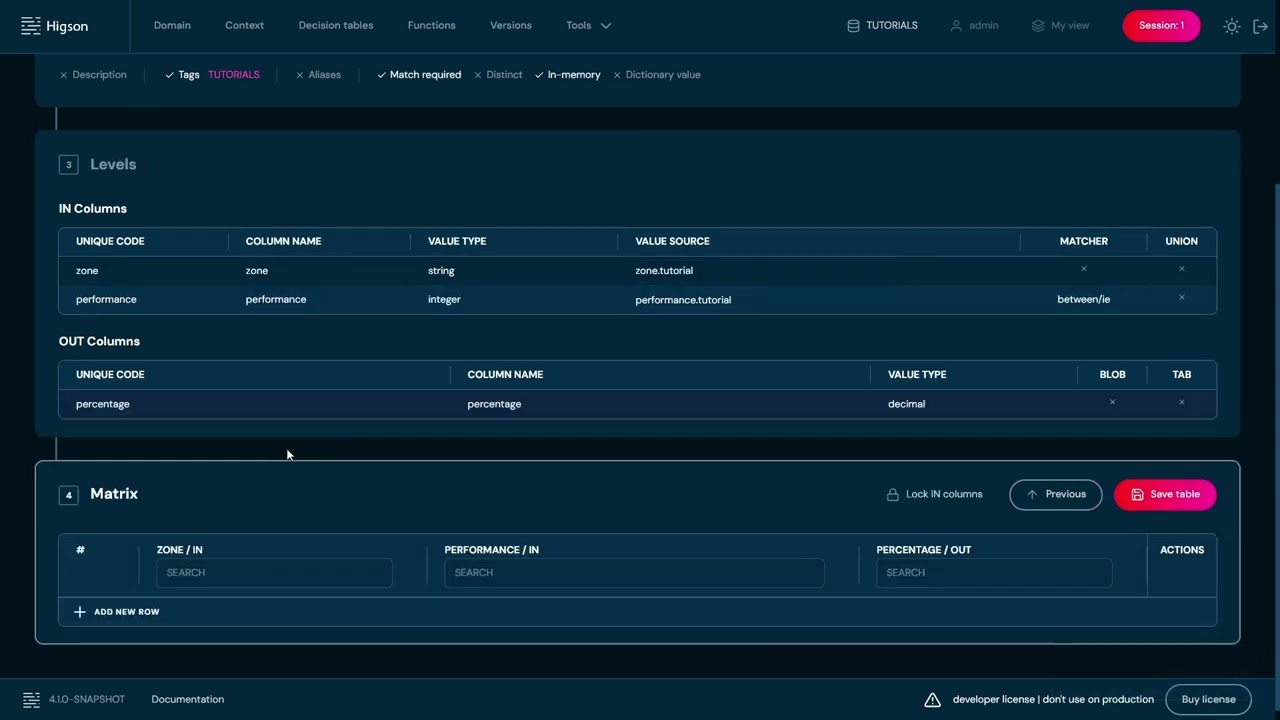
Task: Open the Context menu
Action: pos(245,26)
